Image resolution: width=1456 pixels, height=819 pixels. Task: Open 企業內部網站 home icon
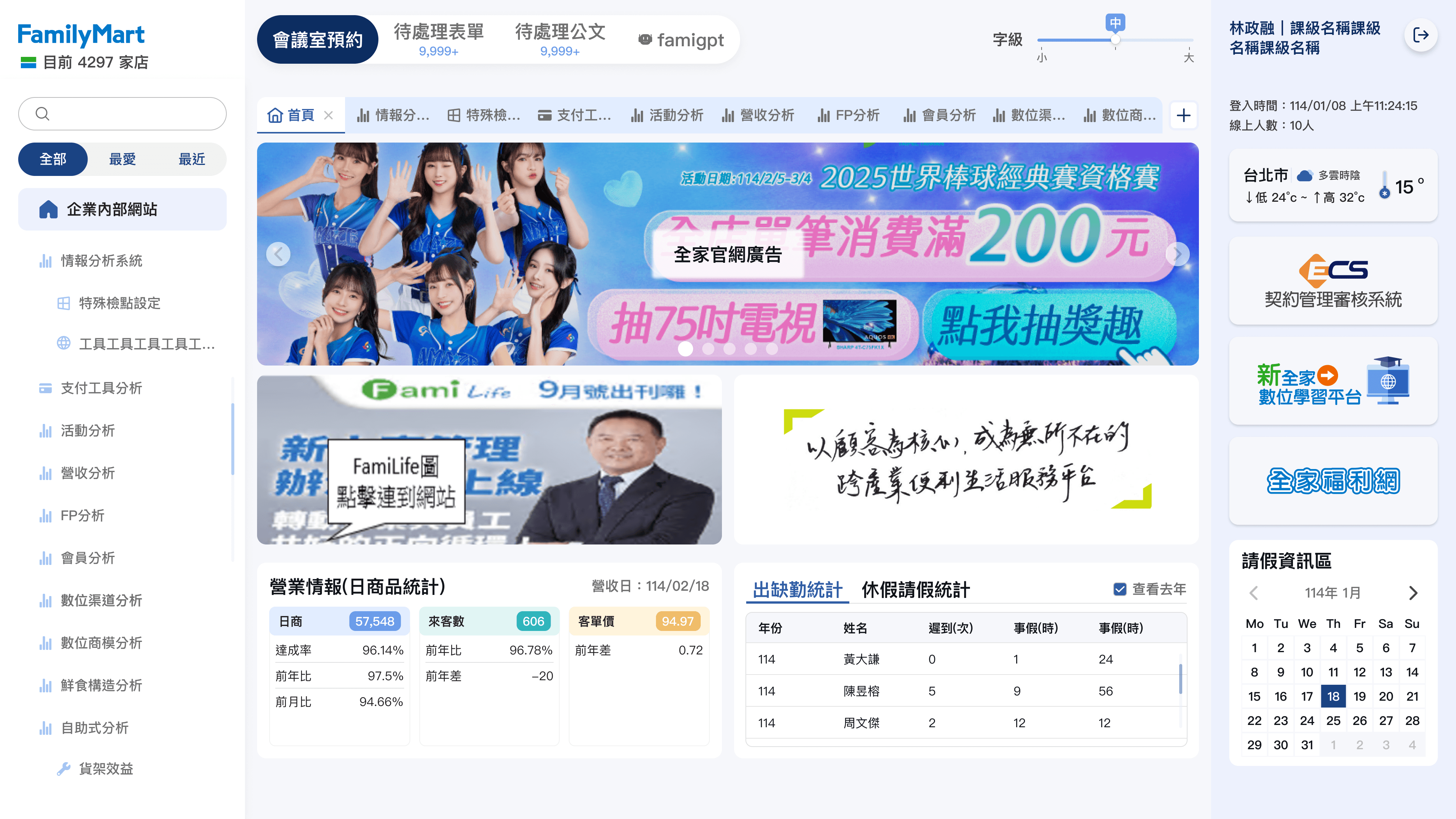point(49,210)
